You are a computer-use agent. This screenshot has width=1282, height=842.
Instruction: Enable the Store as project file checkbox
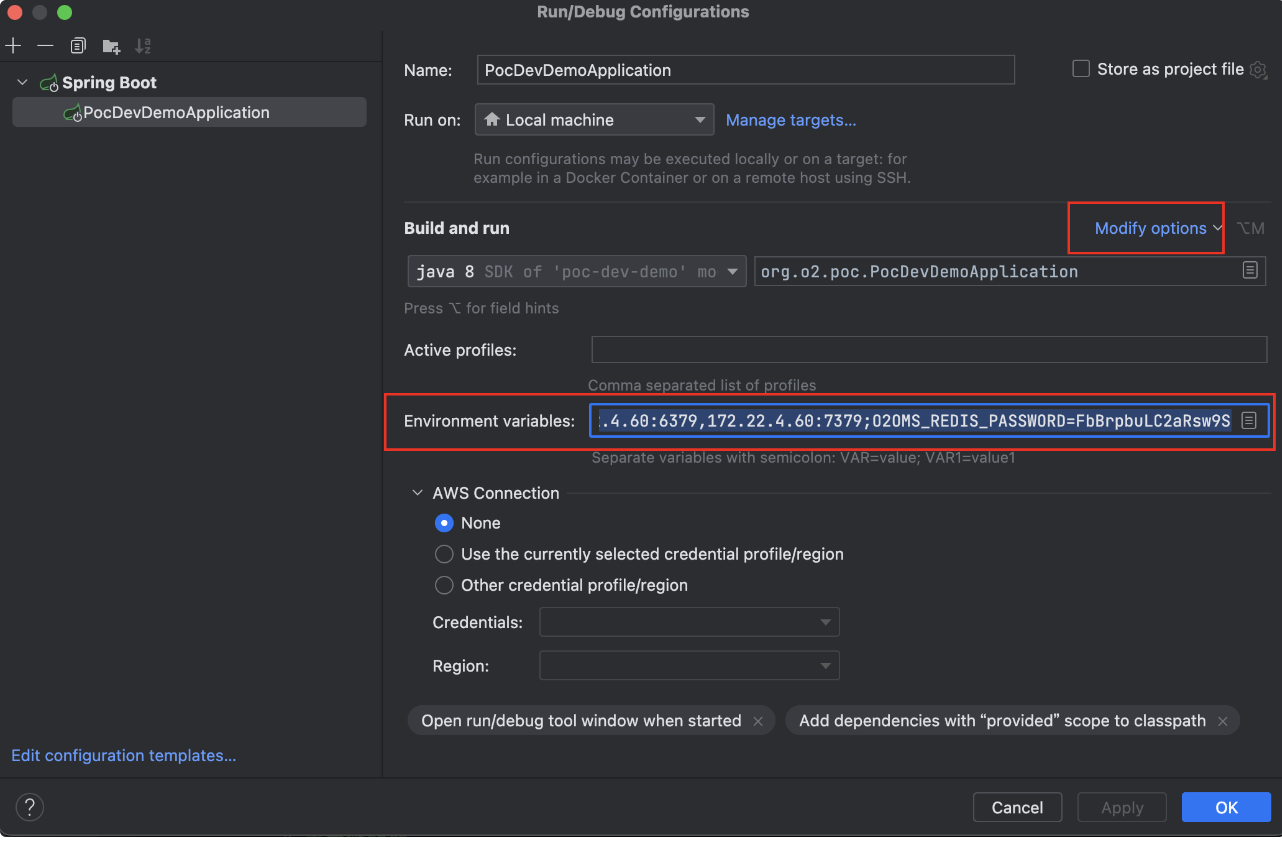1081,69
